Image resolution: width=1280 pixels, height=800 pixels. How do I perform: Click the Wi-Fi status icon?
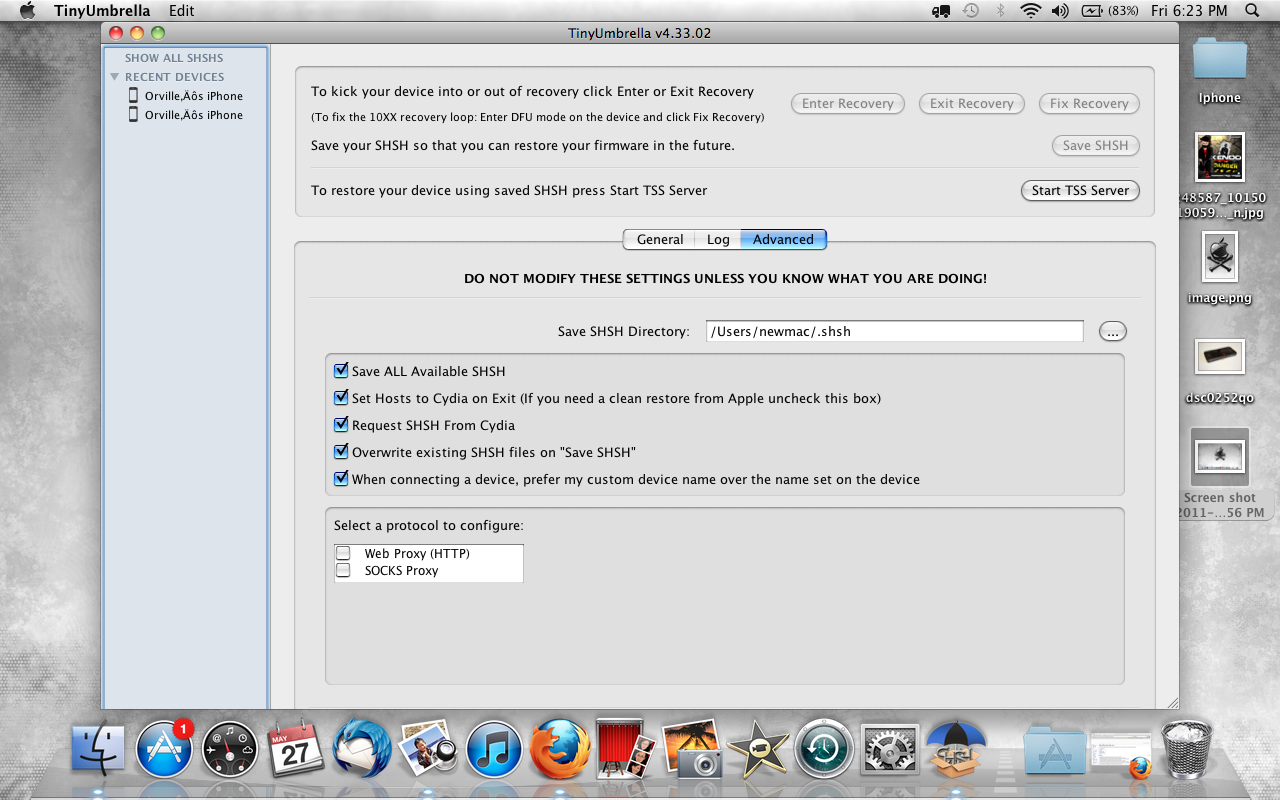[1030, 10]
